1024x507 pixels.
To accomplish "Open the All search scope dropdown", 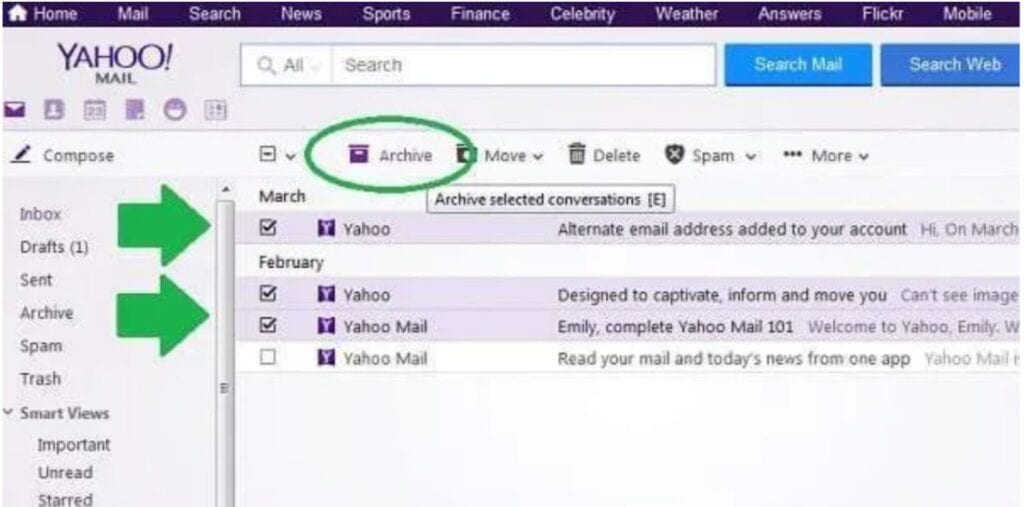I will (291, 65).
